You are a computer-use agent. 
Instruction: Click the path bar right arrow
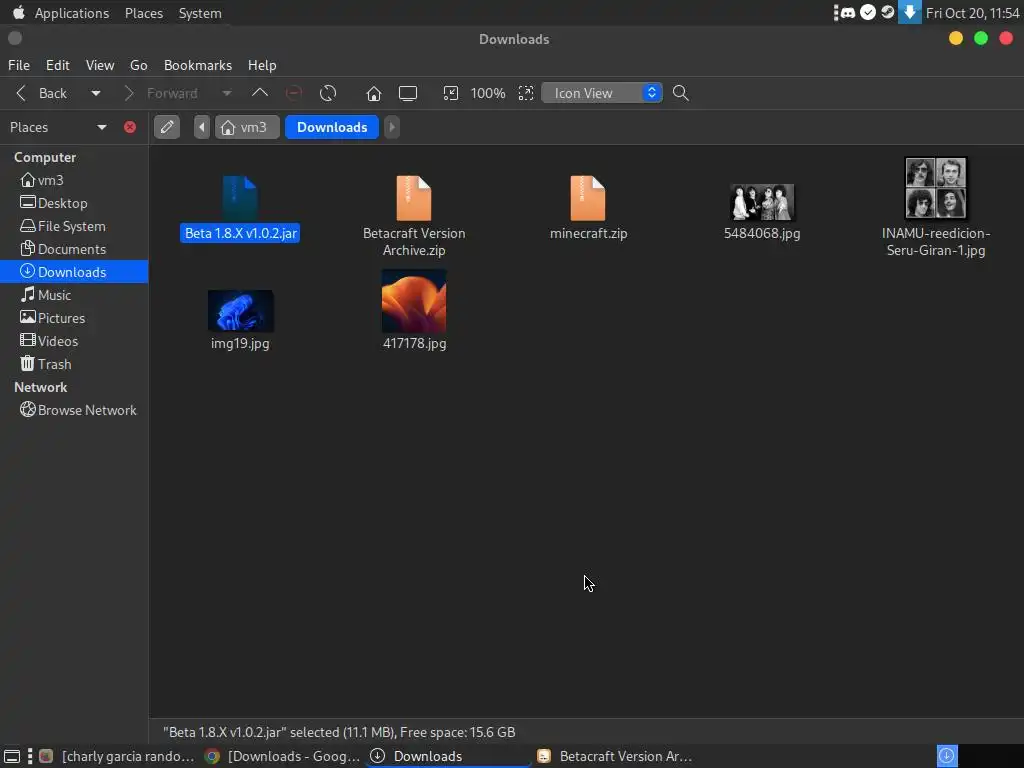(392, 127)
